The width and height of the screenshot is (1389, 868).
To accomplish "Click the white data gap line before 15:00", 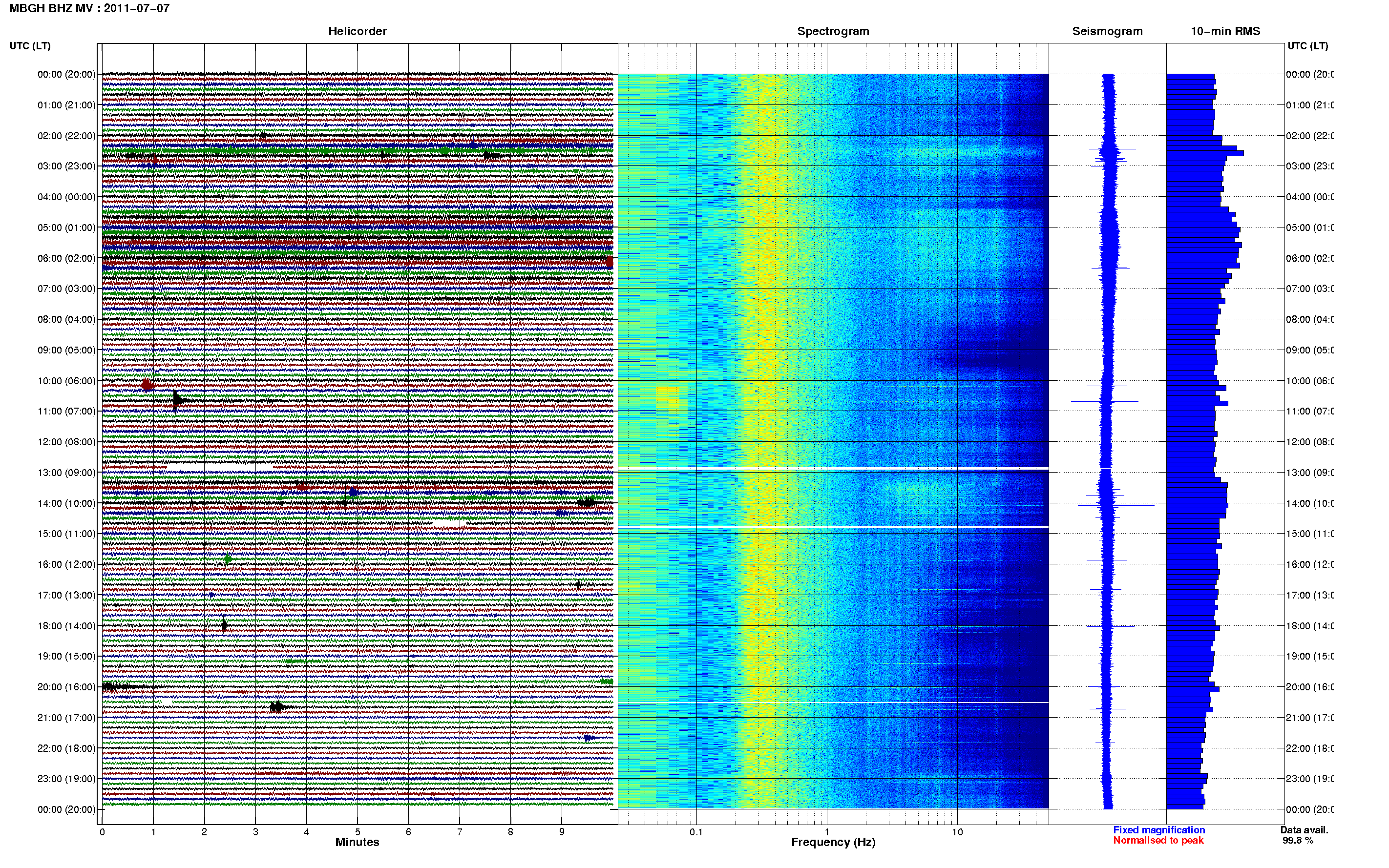I will click(833, 527).
